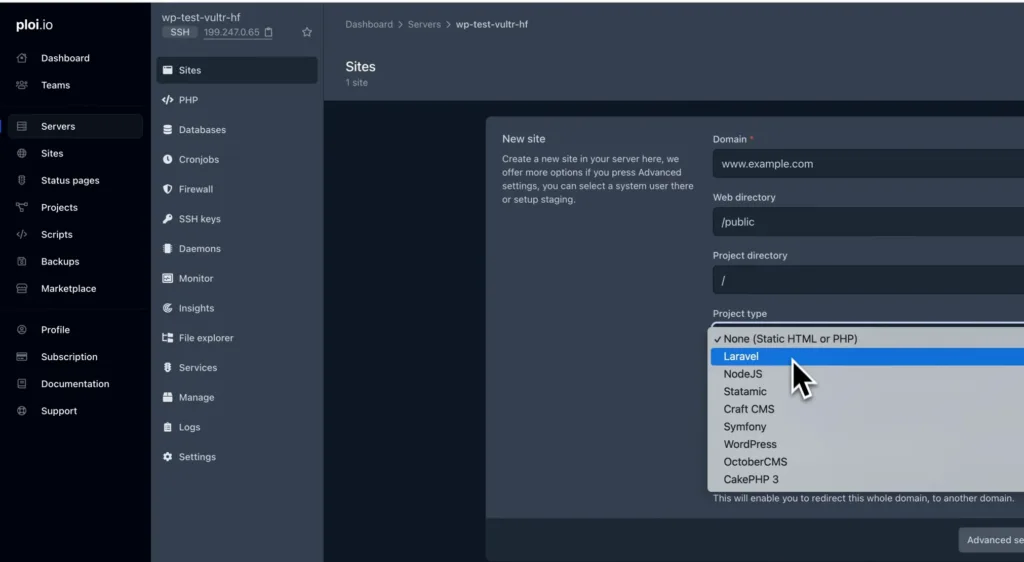Pick Craft CMS from the dropdown

coord(867,409)
